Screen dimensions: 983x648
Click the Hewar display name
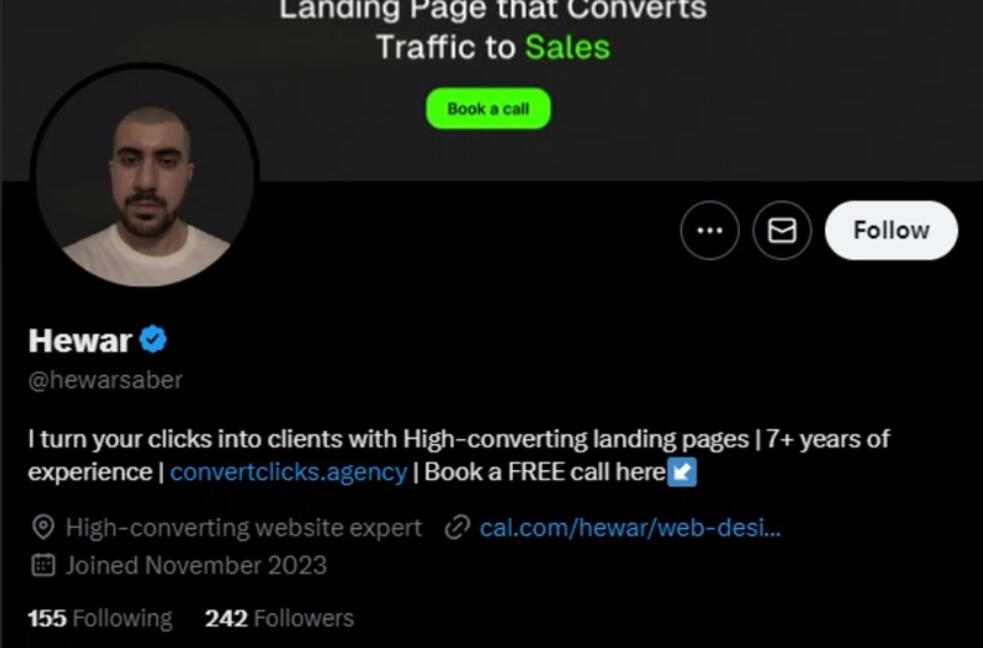click(80, 340)
